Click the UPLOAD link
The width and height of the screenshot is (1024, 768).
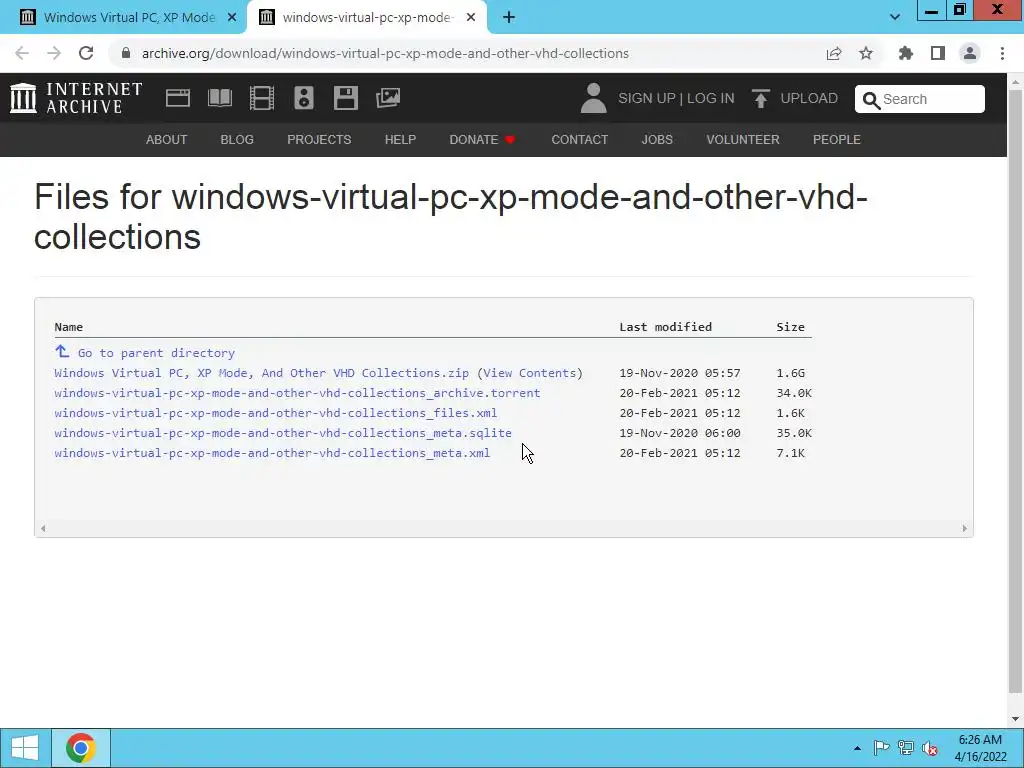tap(809, 98)
